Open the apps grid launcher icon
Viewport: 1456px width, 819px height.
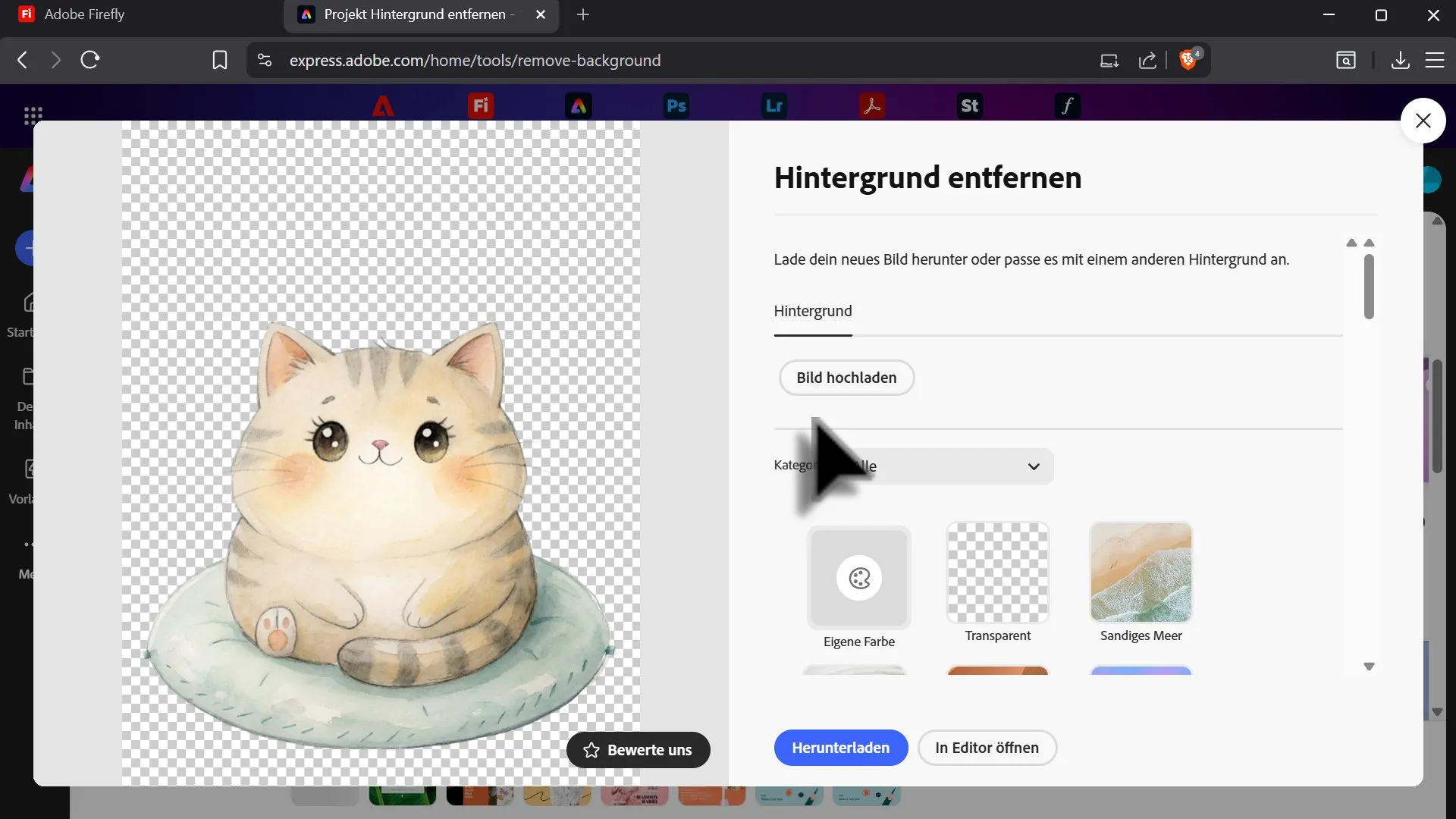pyautogui.click(x=33, y=115)
